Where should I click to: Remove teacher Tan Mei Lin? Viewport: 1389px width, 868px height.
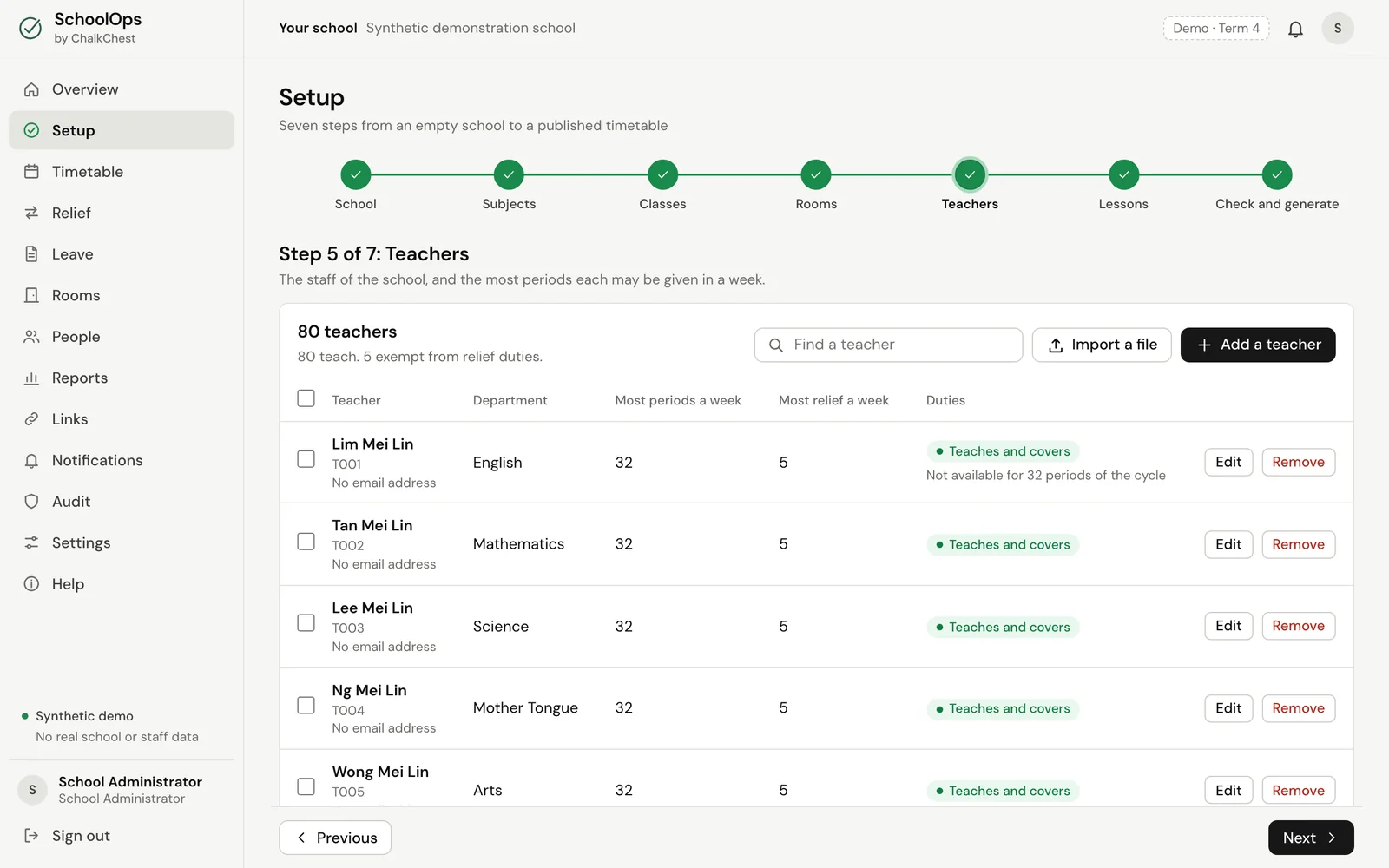[x=1298, y=544]
